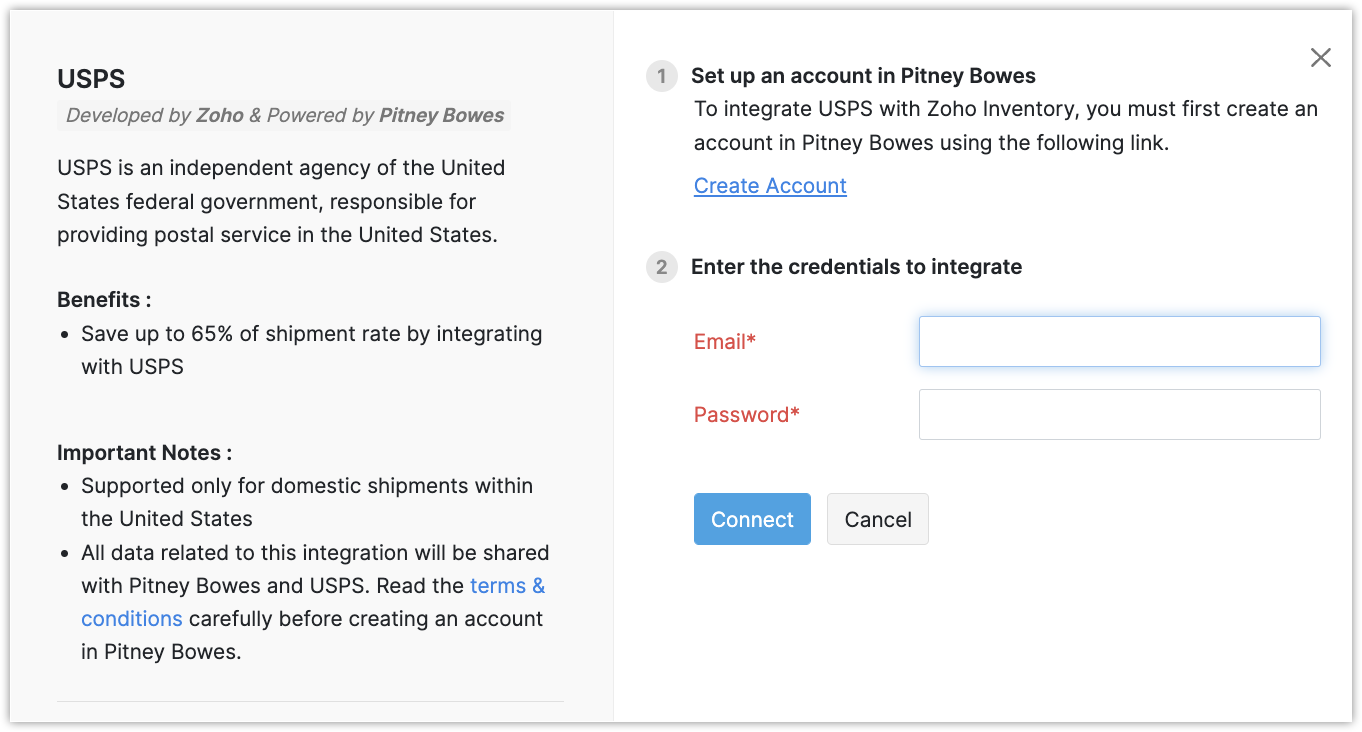Image resolution: width=1362 pixels, height=732 pixels.
Task: Click the red Password label
Action: pos(746,415)
